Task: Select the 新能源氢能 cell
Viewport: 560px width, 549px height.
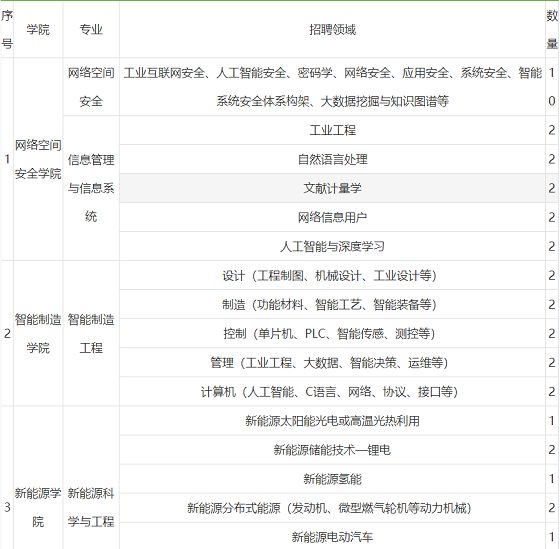Action: coord(332,479)
